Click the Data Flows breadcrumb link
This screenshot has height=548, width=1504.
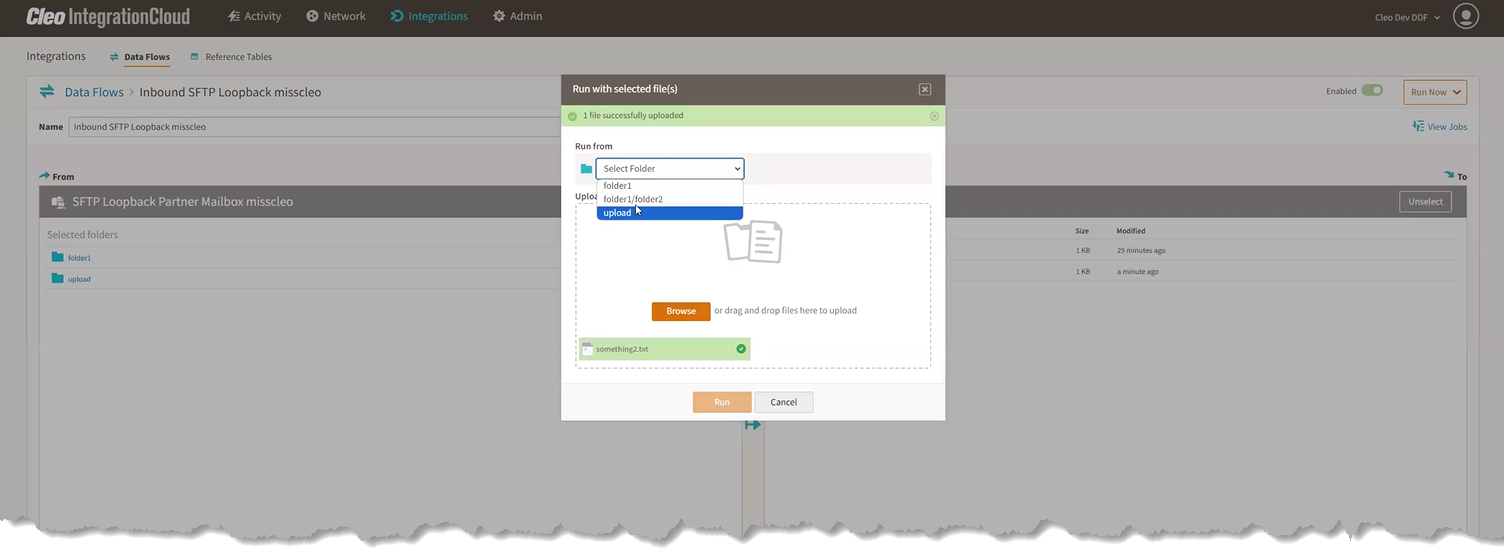94,92
